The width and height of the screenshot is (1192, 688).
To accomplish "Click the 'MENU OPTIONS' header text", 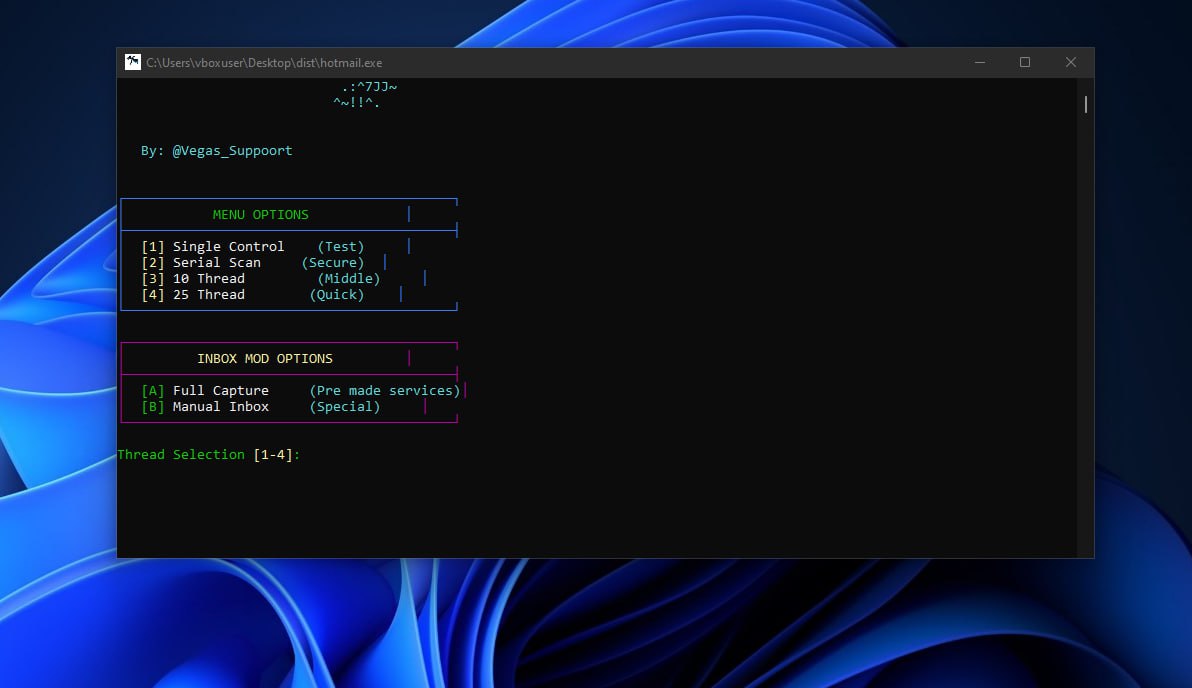I will pyautogui.click(x=261, y=215).
